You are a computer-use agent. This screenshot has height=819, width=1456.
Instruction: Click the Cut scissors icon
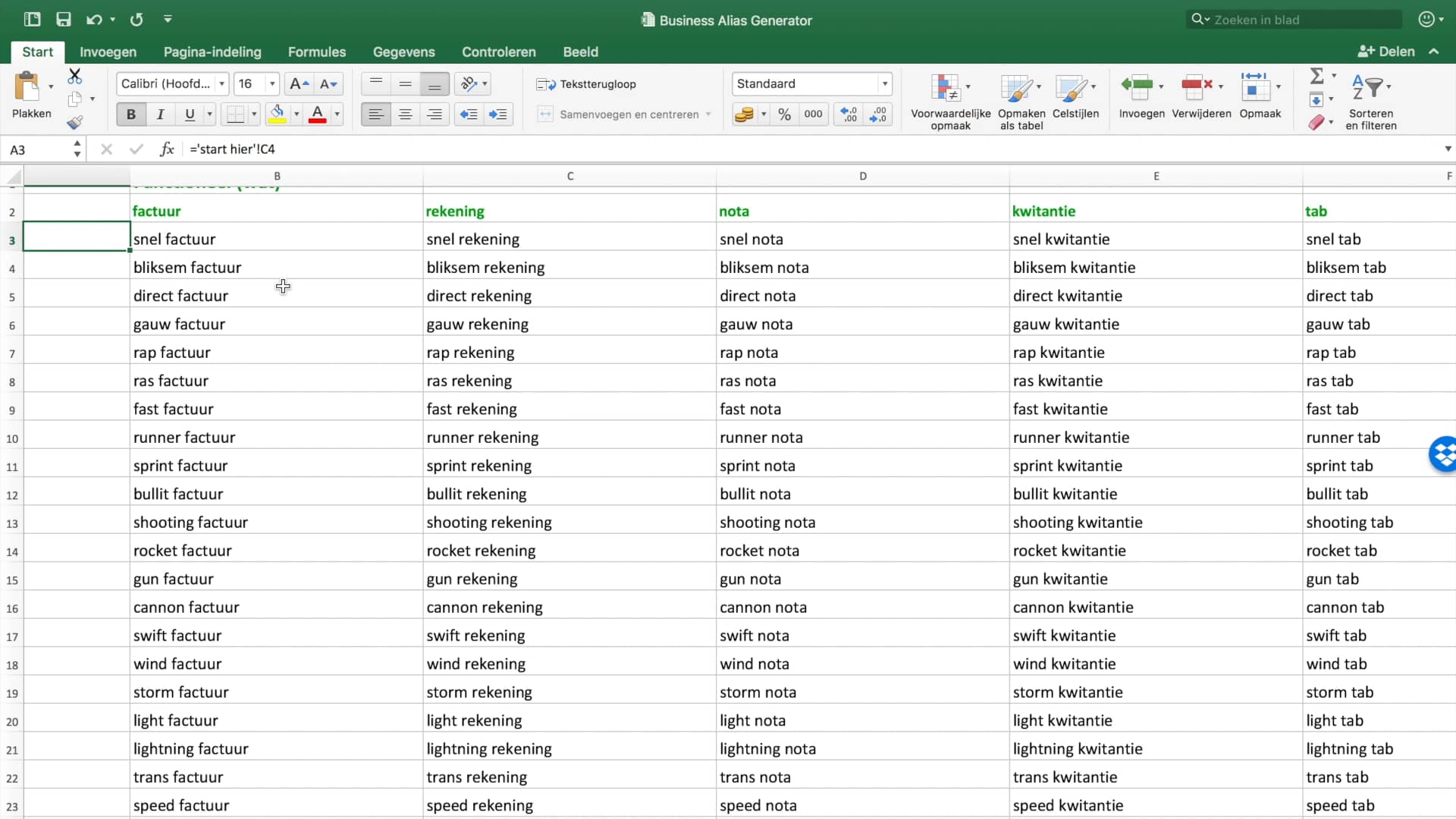point(74,76)
